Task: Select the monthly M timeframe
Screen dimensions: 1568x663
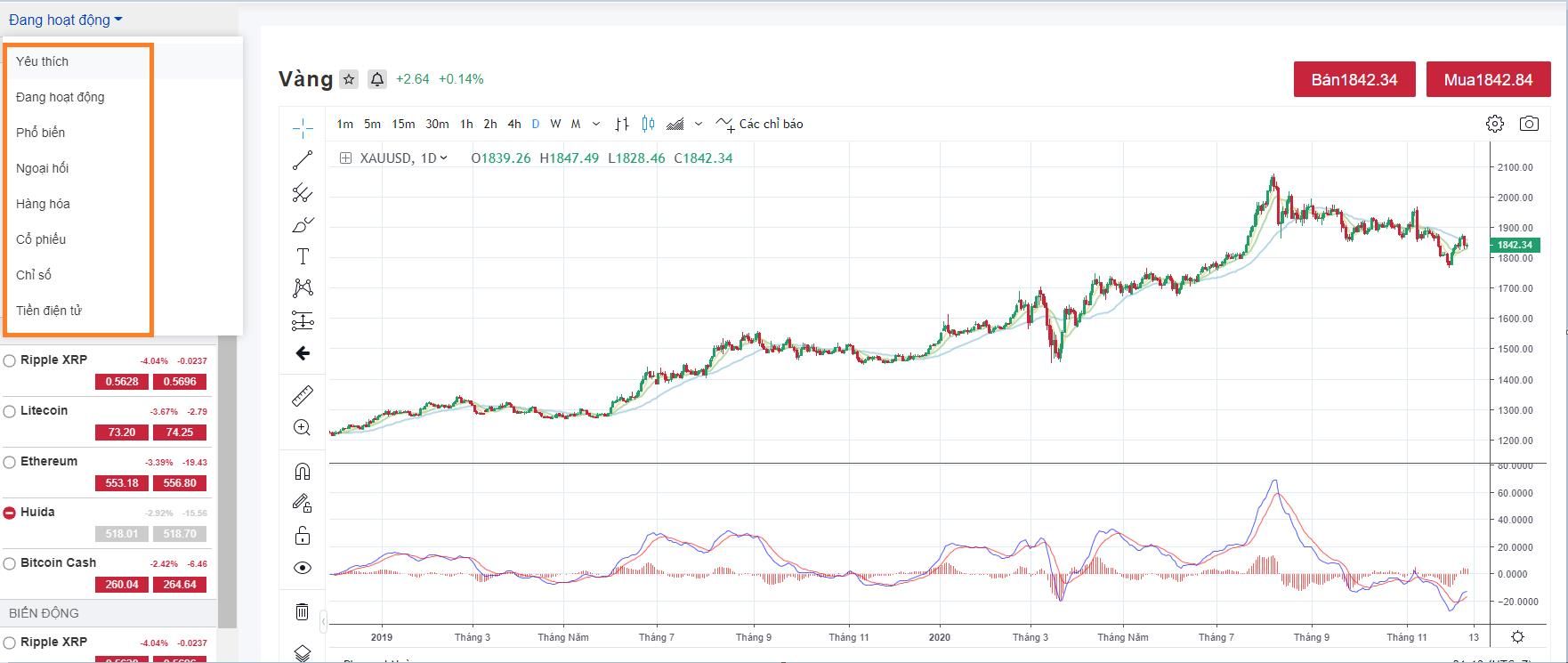Action: [576, 124]
